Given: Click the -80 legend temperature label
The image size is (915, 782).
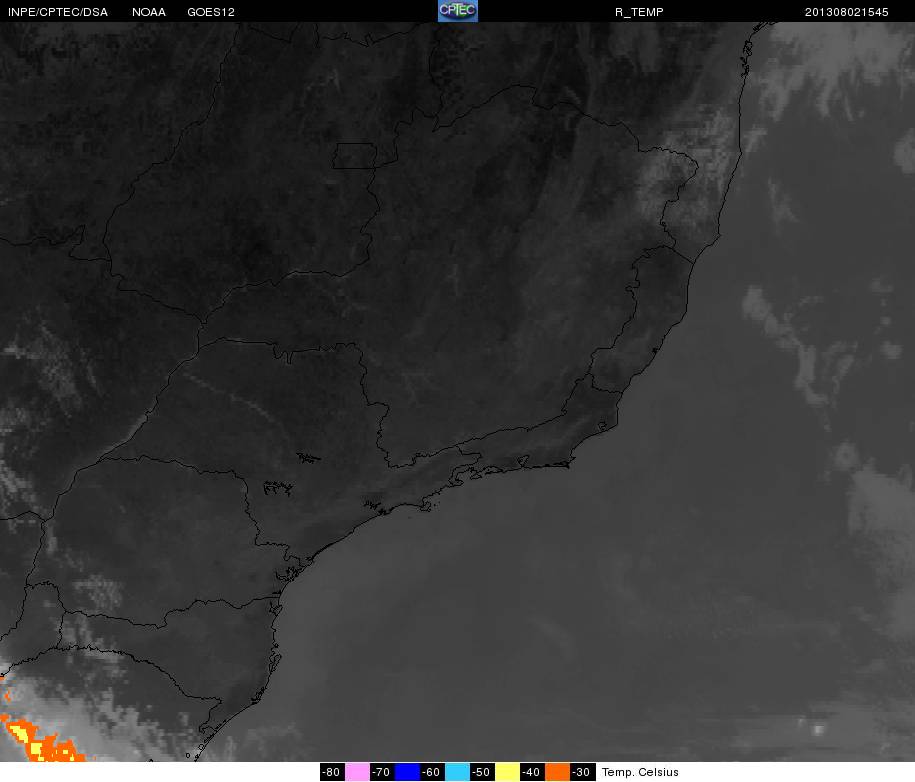Looking at the screenshot, I should point(332,772).
